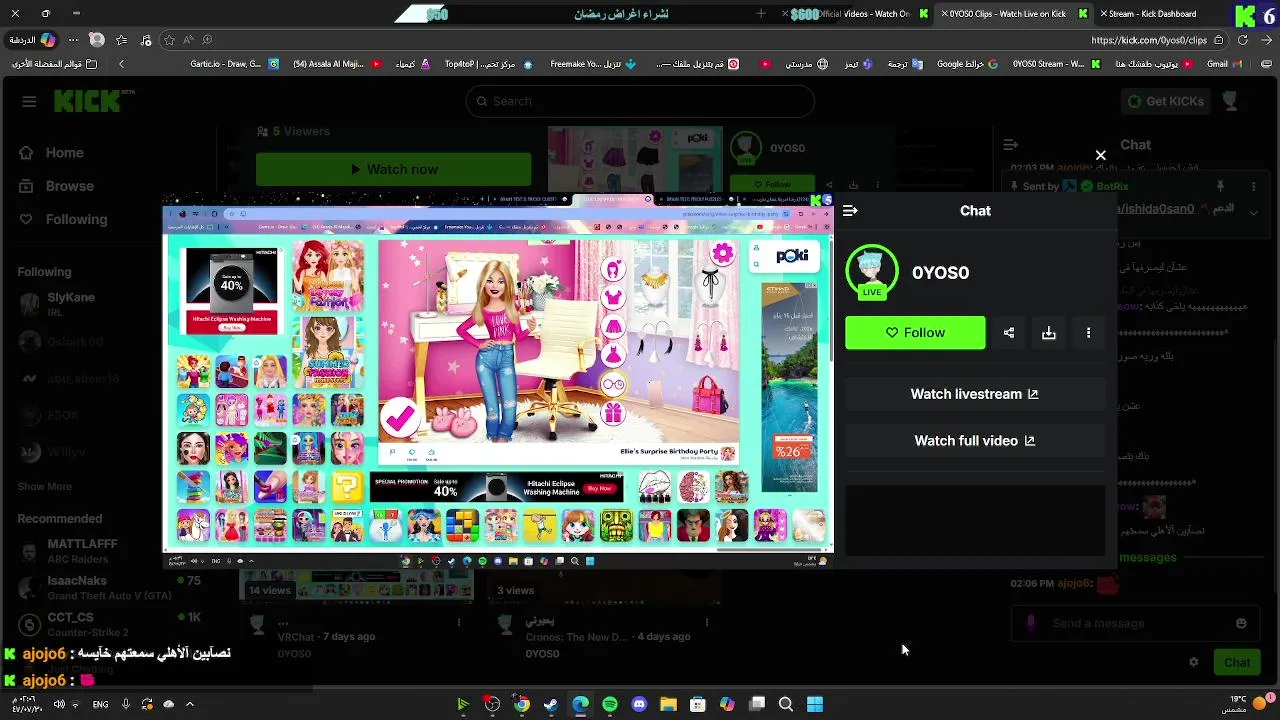Image resolution: width=1280 pixels, height=720 pixels.
Task: Click the green Chat send button
Action: click(1237, 662)
